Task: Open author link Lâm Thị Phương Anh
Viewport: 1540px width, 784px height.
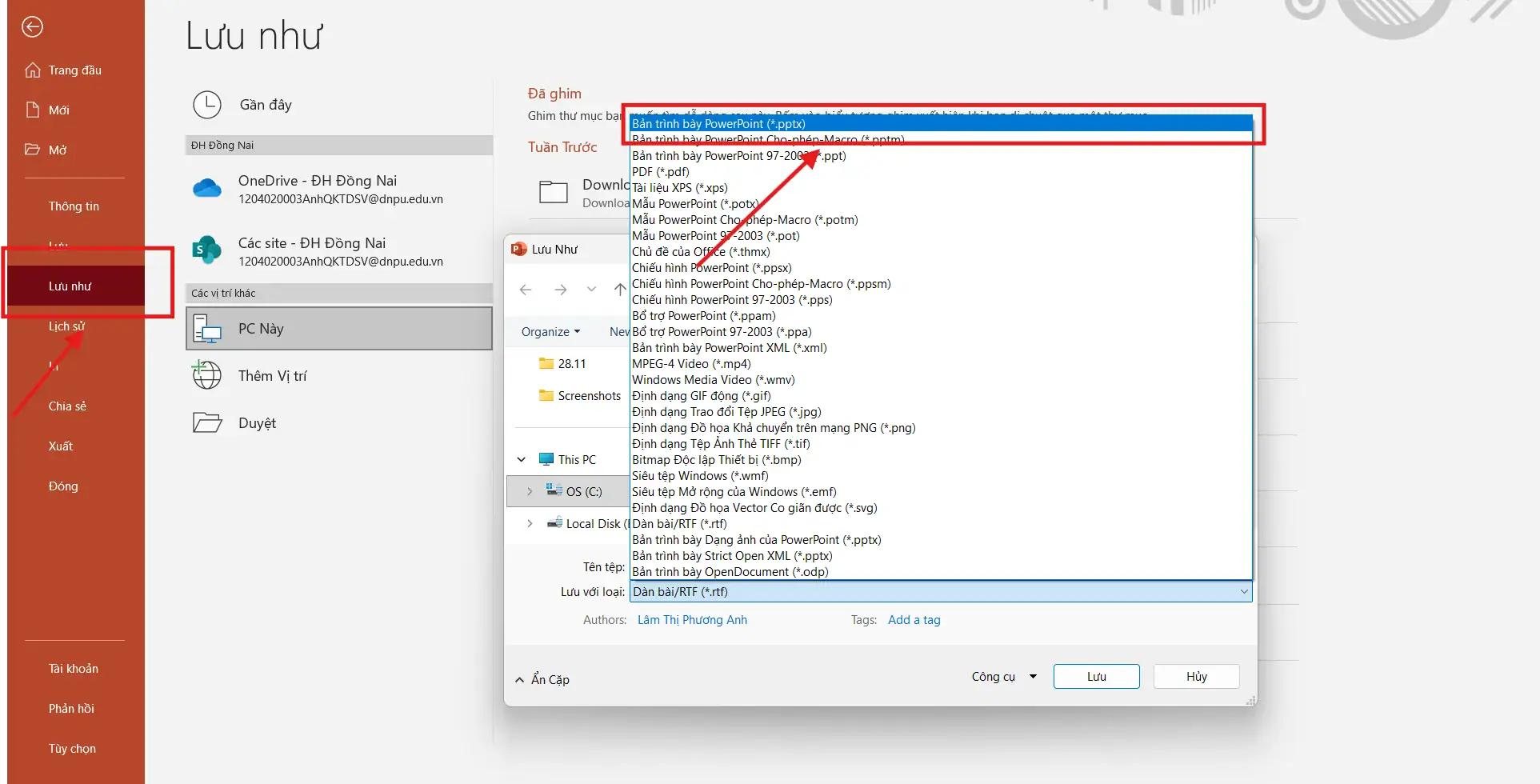Action: pyautogui.click(x=691, y=619)
